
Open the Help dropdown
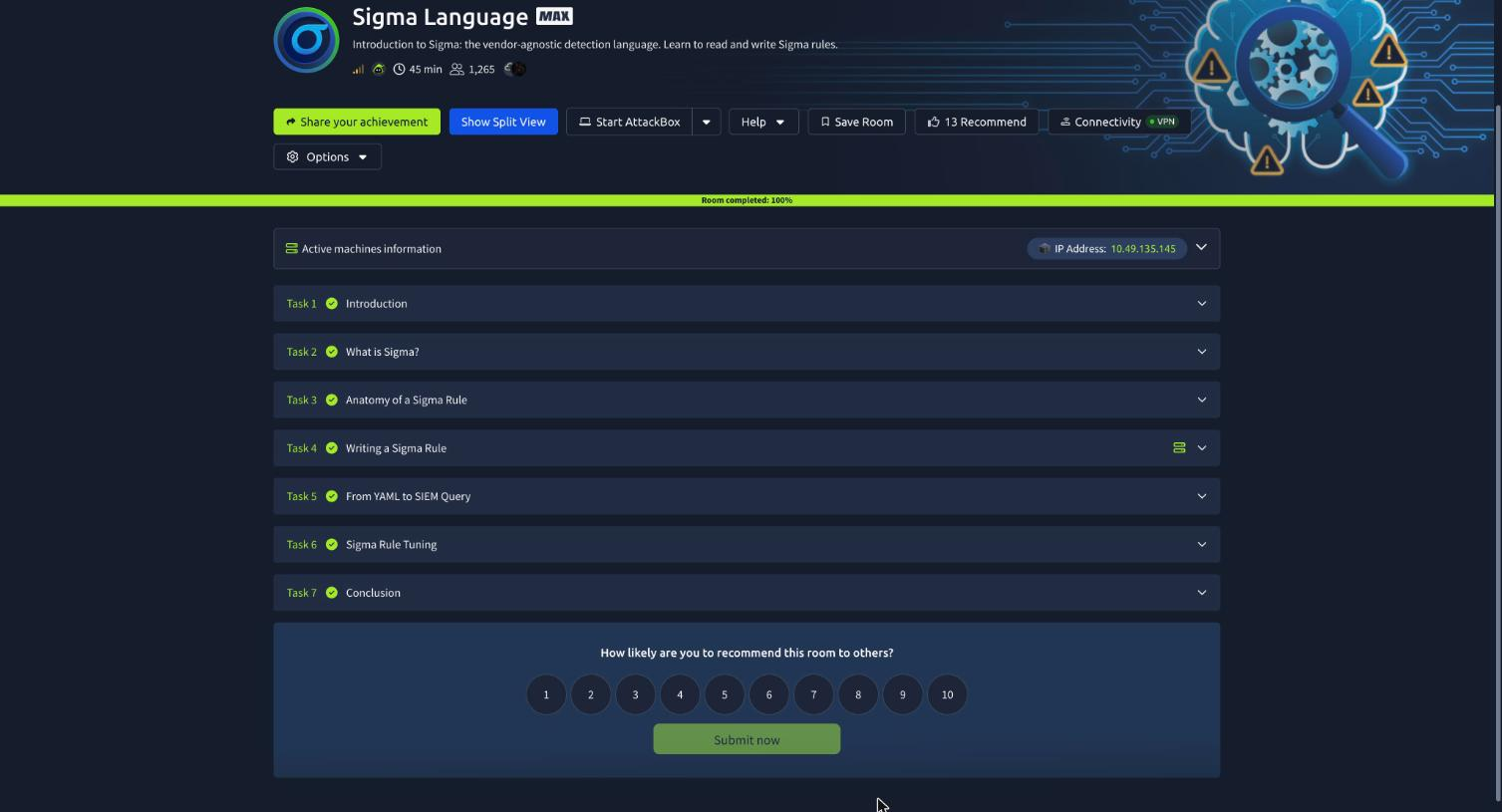pos(763,122)
